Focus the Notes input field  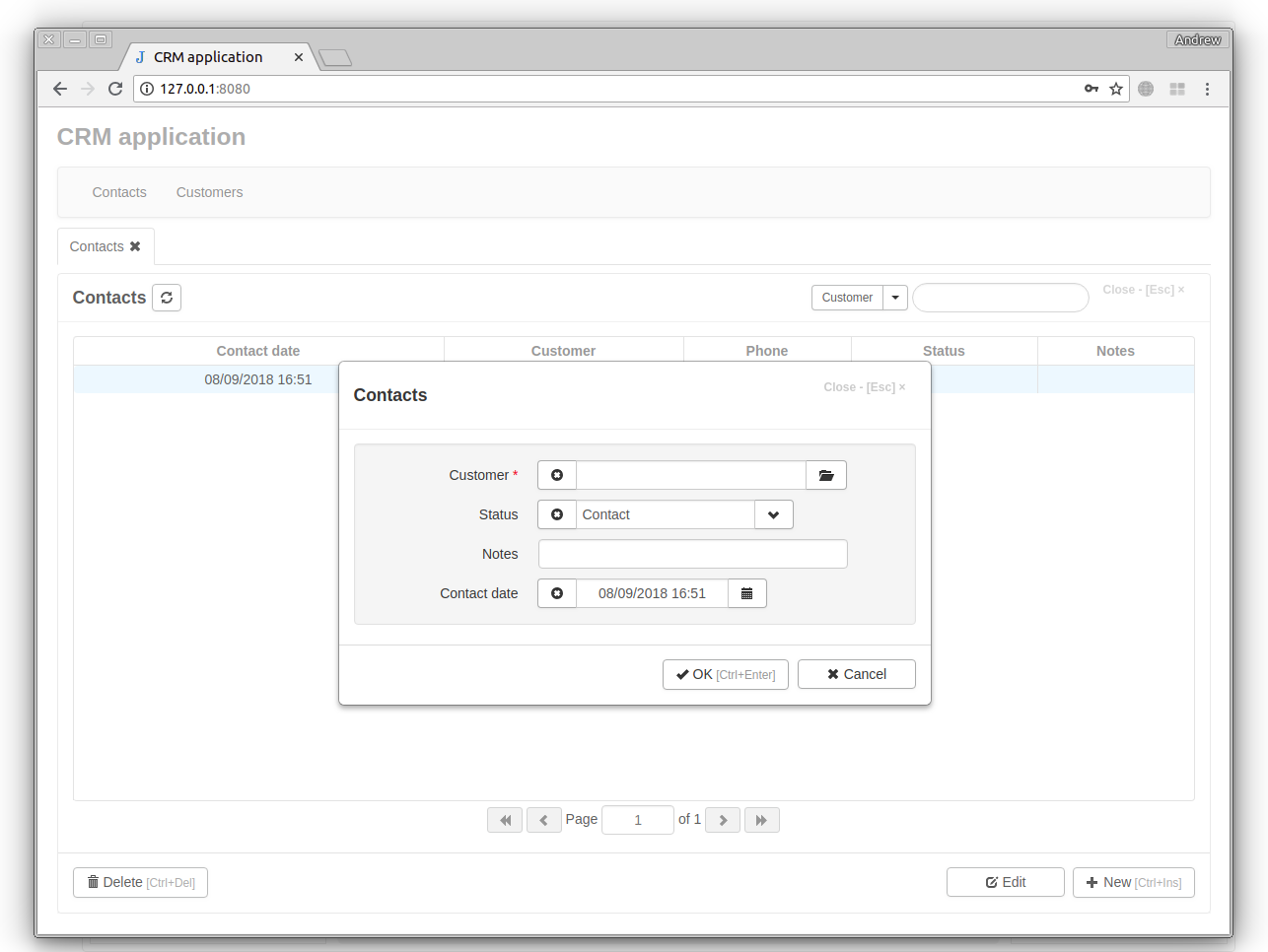693,554
